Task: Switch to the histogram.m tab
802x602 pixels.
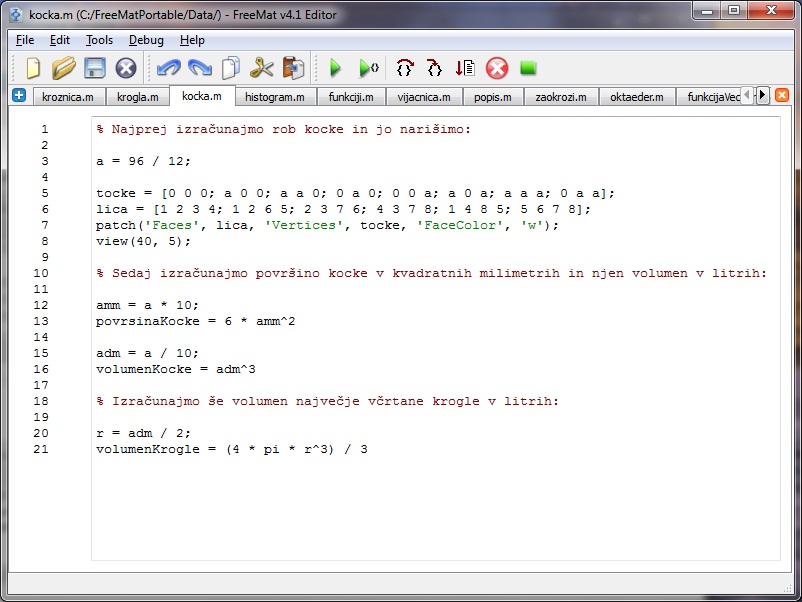Action: (x=274, y=97)
